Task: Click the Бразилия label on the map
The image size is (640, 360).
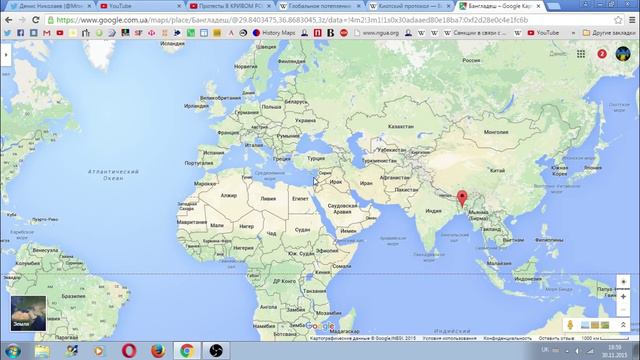Action: (x=73, y=296)
